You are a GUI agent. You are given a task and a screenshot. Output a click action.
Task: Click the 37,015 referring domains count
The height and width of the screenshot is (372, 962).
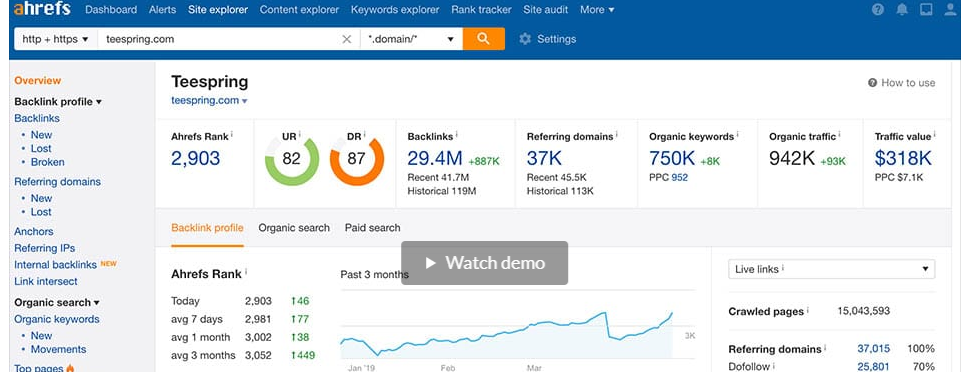[x=873, y=349]
